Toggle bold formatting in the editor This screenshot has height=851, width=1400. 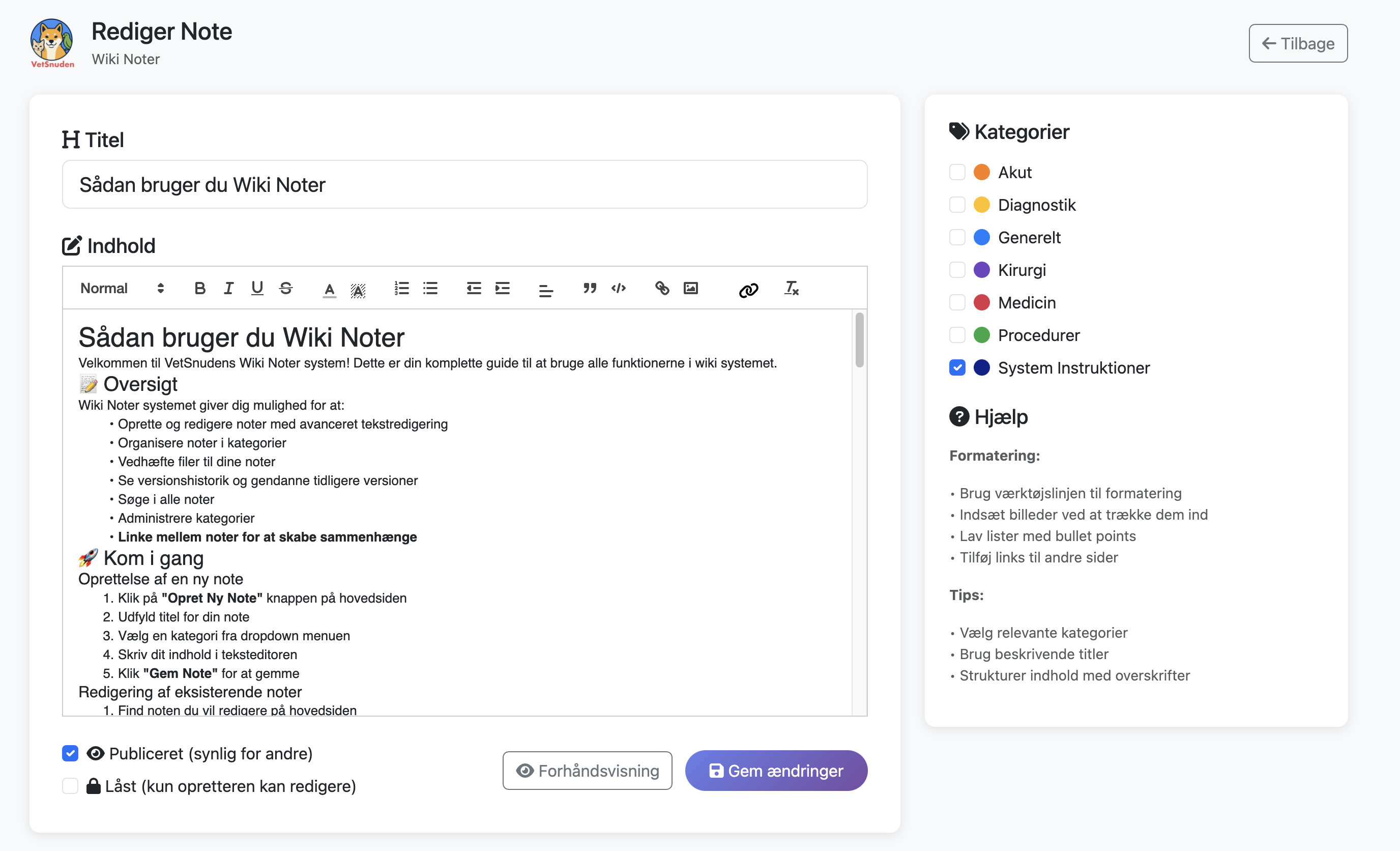(200, 288)
